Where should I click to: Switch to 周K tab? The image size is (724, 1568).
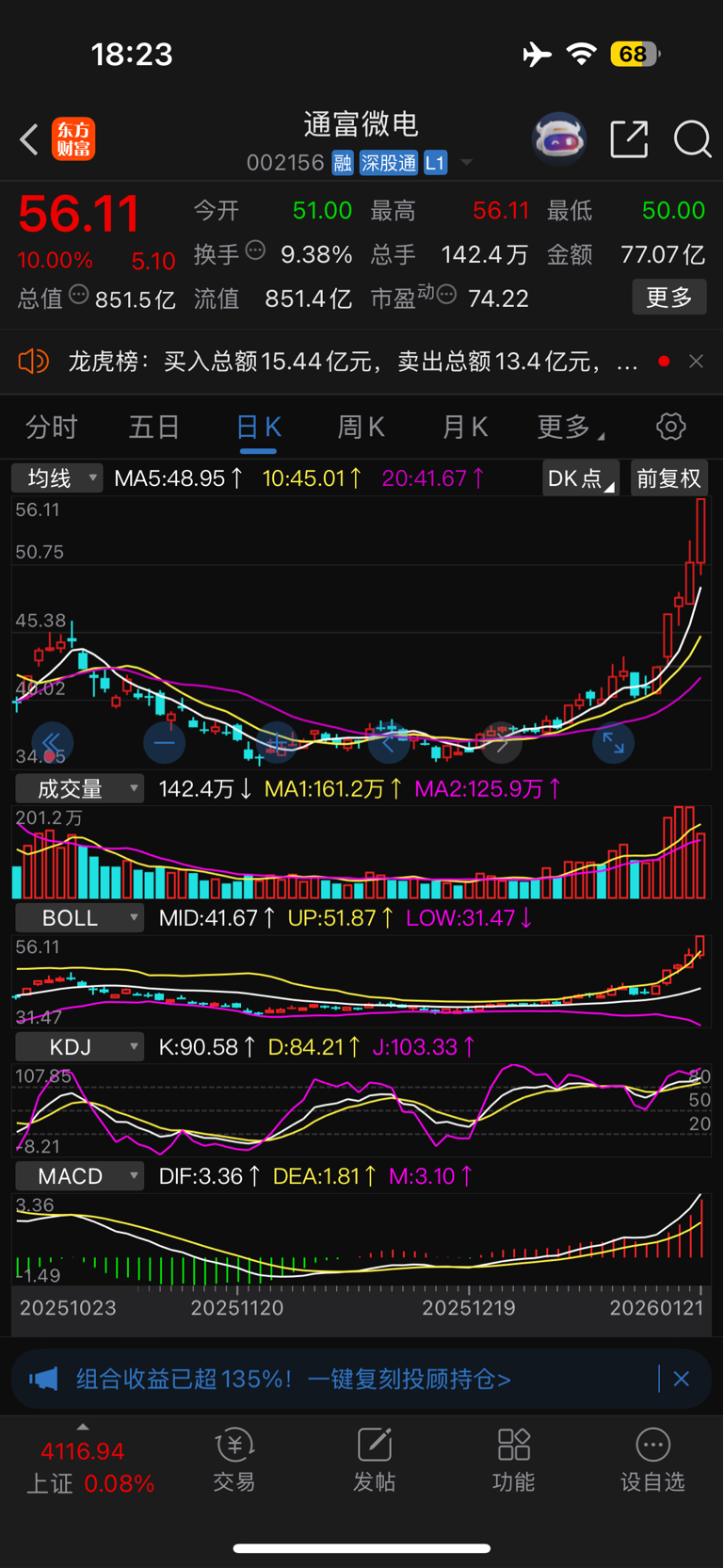(x=362, y=427)
